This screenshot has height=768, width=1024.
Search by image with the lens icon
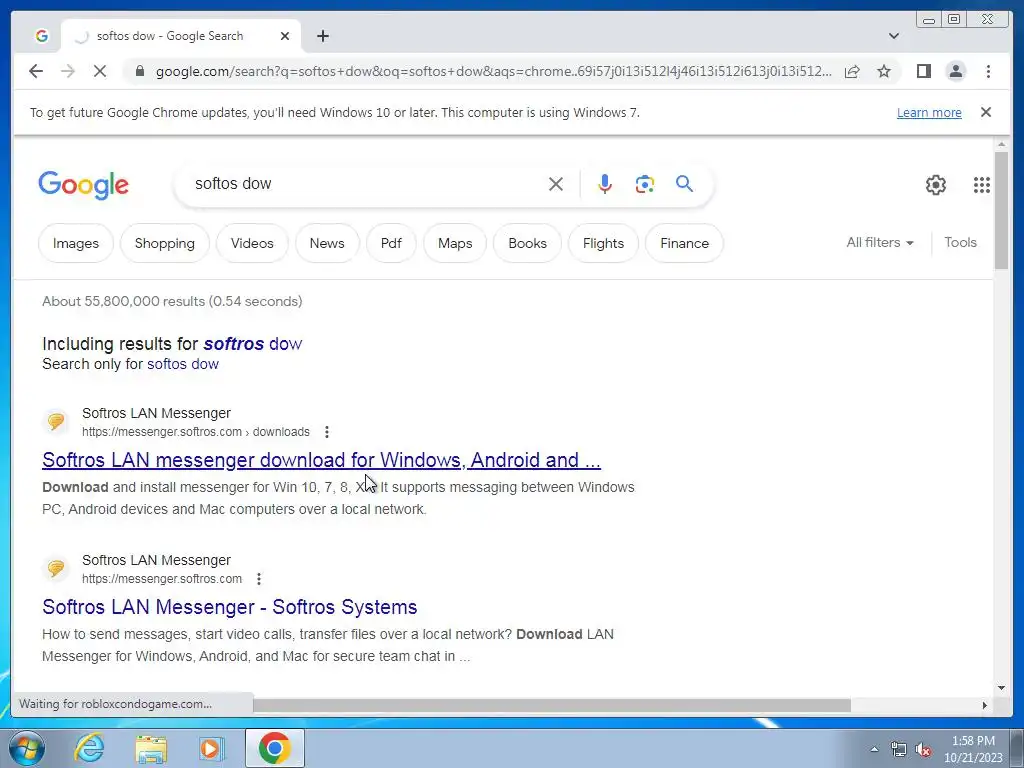pos(645,184)
